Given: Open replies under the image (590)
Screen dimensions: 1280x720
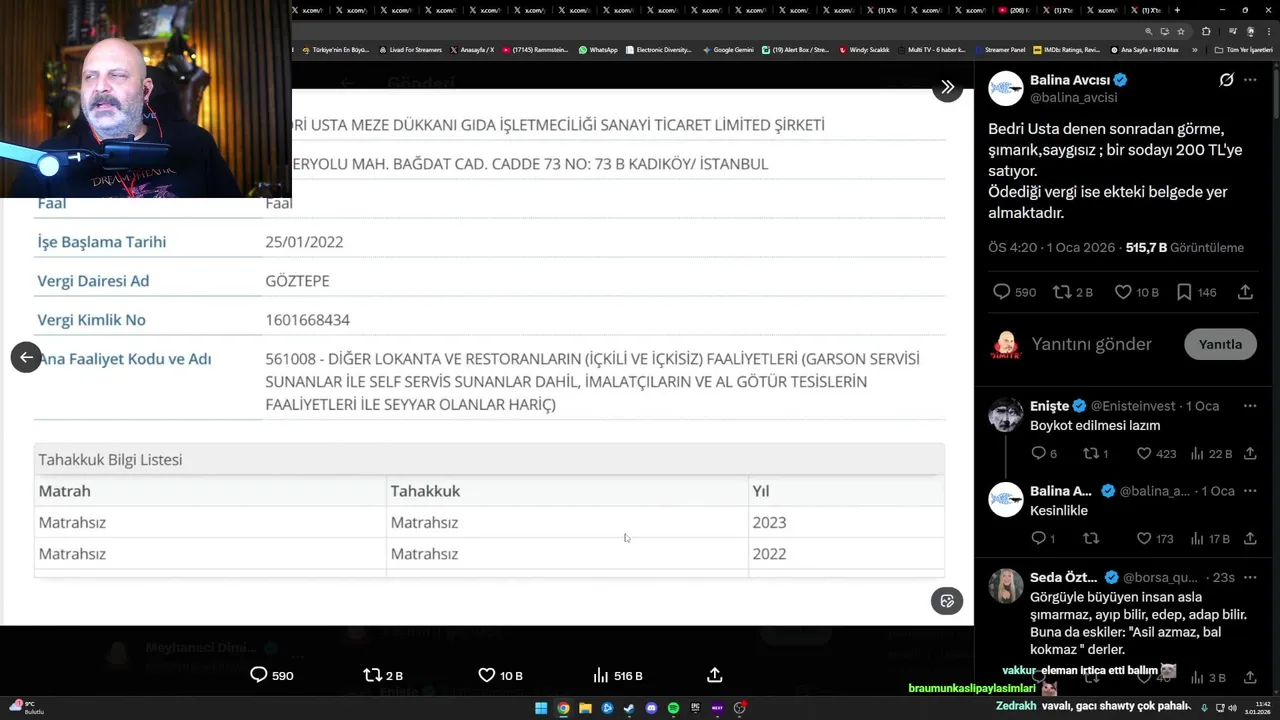Looking at the screenshot, I should pos(271,675).
